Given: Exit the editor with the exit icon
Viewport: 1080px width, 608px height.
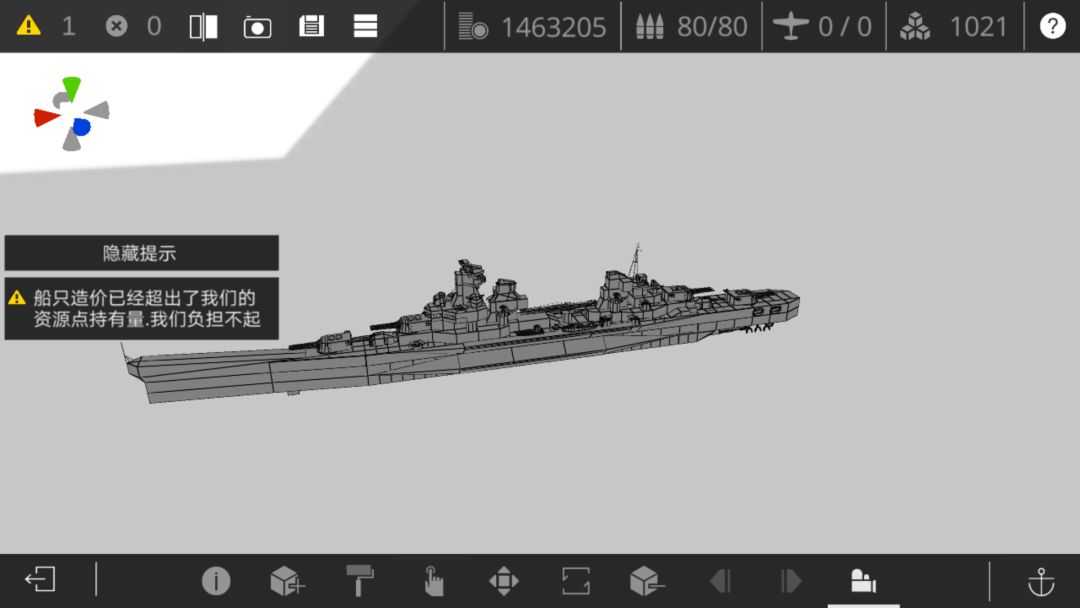Looking at the screenshot, I should [40, 579].
